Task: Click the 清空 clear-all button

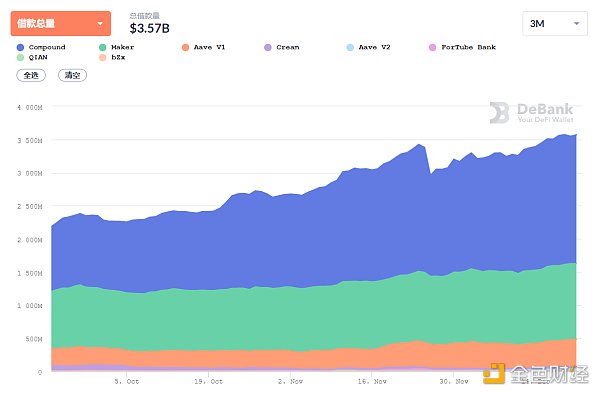Action: point(72,75)
